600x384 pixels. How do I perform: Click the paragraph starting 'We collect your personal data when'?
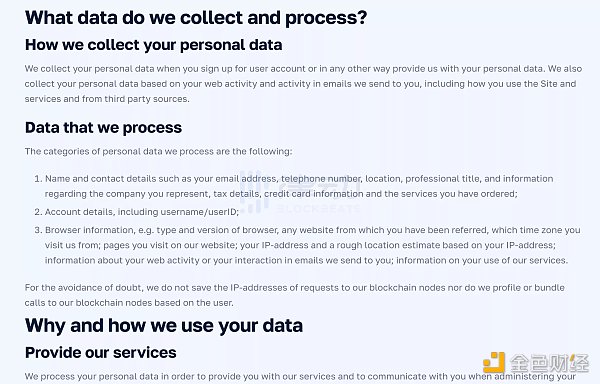coord(303,84)
